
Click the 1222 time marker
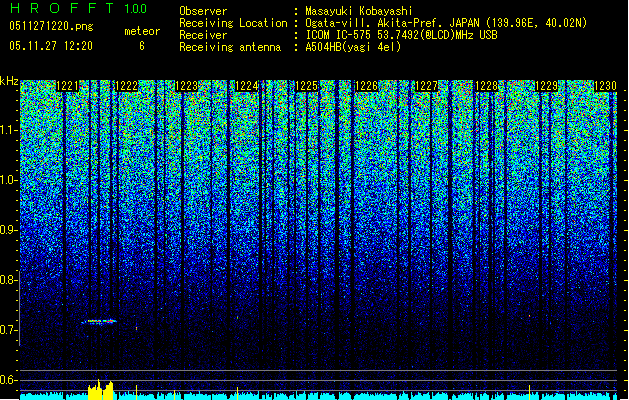coord(126,86)
